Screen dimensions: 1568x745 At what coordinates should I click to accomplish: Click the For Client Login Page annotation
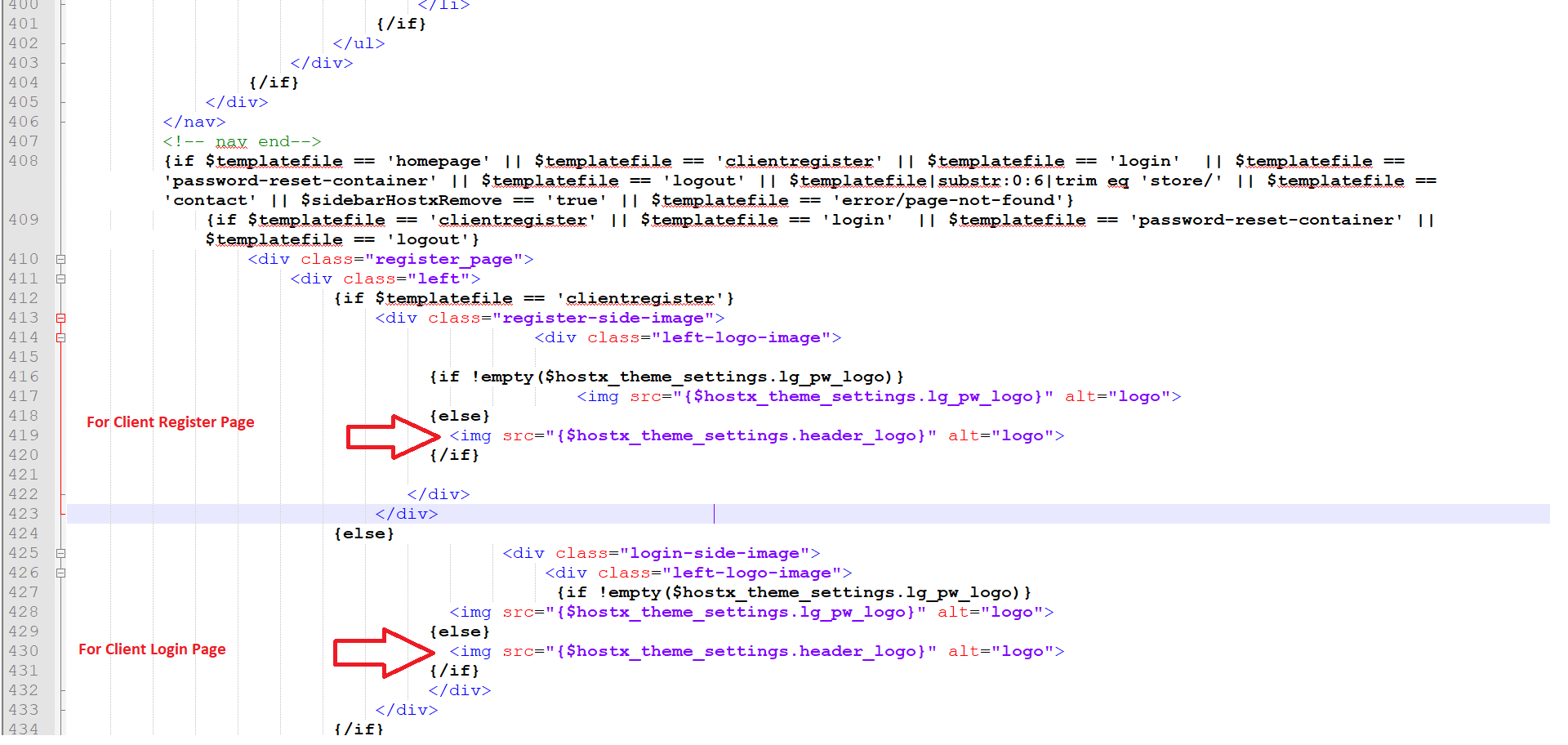click(152, 649)
